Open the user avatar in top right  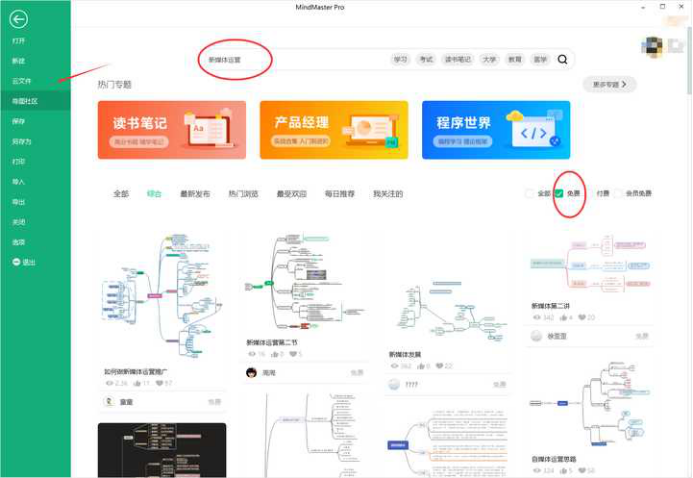654,46
